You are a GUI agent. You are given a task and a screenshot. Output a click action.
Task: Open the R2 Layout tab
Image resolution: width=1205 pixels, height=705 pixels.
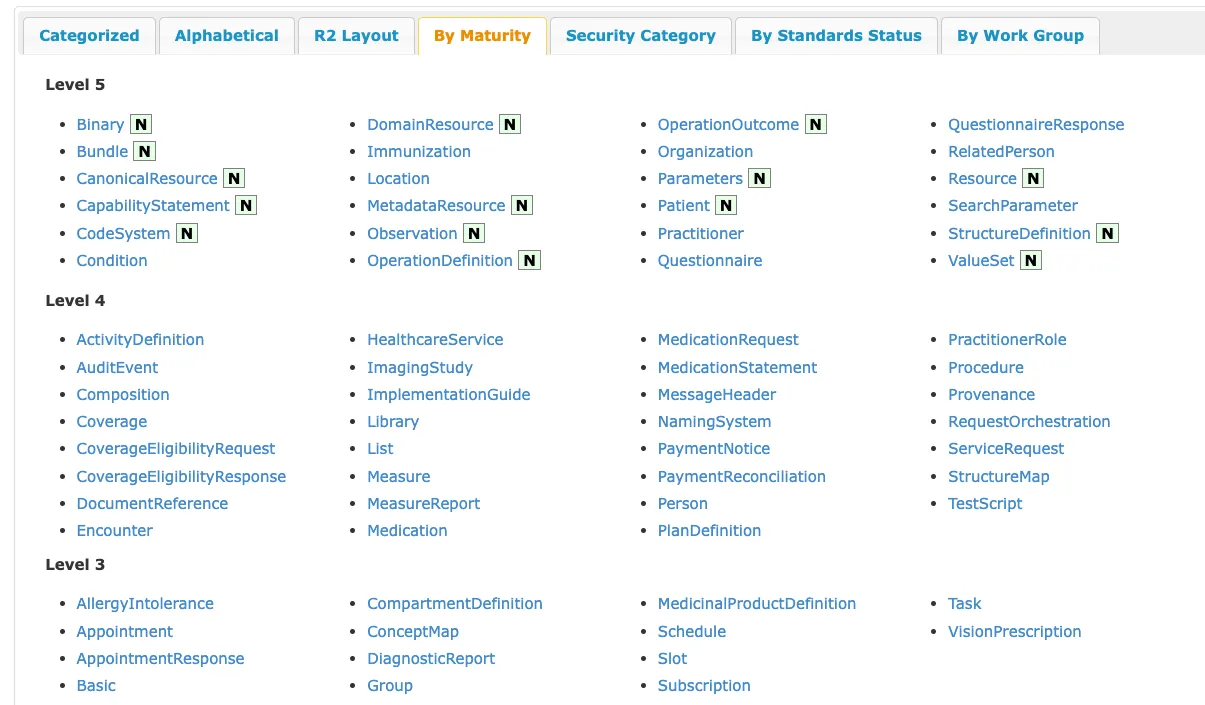[356, 35]
